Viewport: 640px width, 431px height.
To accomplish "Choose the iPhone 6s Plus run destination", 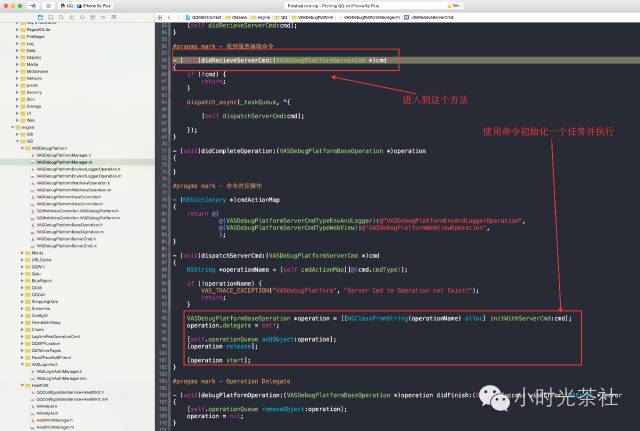I will (x=94, y=6).
